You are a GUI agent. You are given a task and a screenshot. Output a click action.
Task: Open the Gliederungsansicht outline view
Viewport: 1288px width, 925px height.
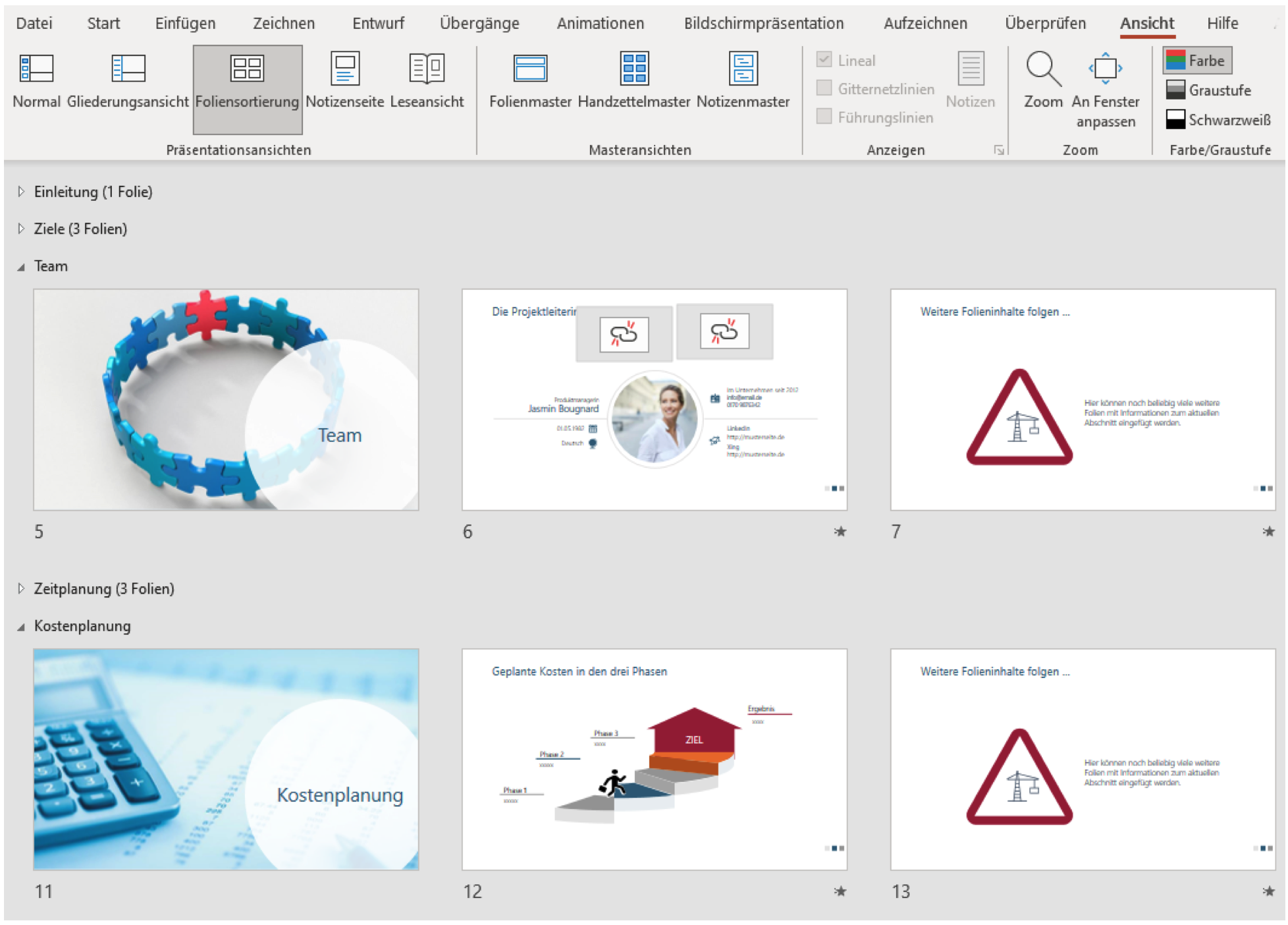click(128, 69)
